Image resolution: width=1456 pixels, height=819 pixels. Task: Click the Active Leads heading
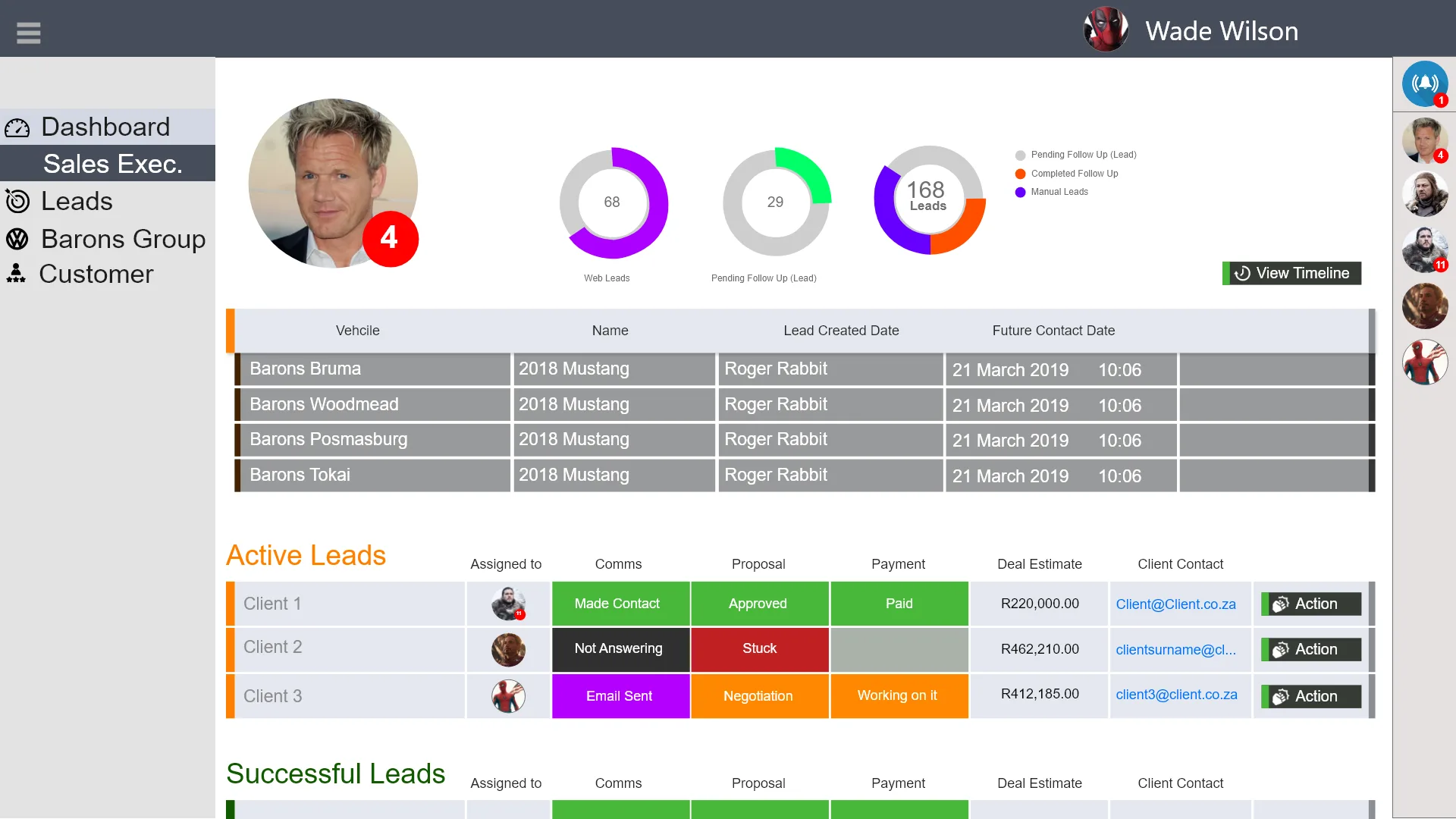click(306, 556)
